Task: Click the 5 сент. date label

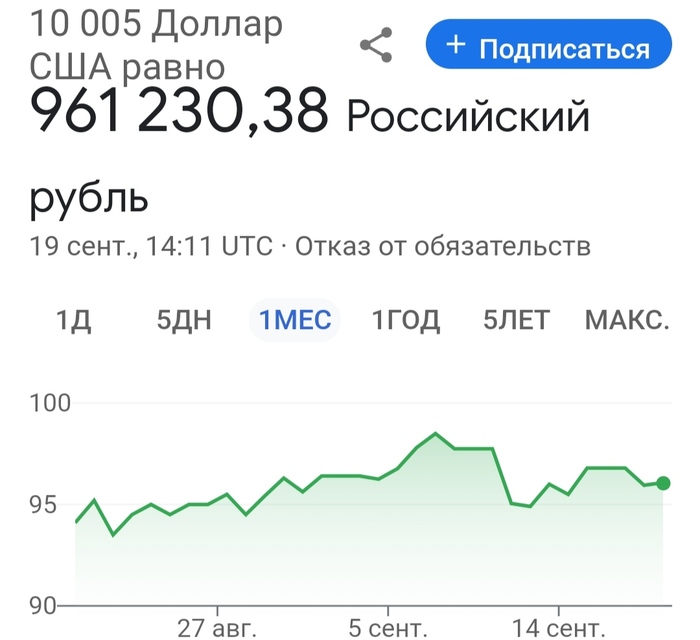Action: (387, 628)
